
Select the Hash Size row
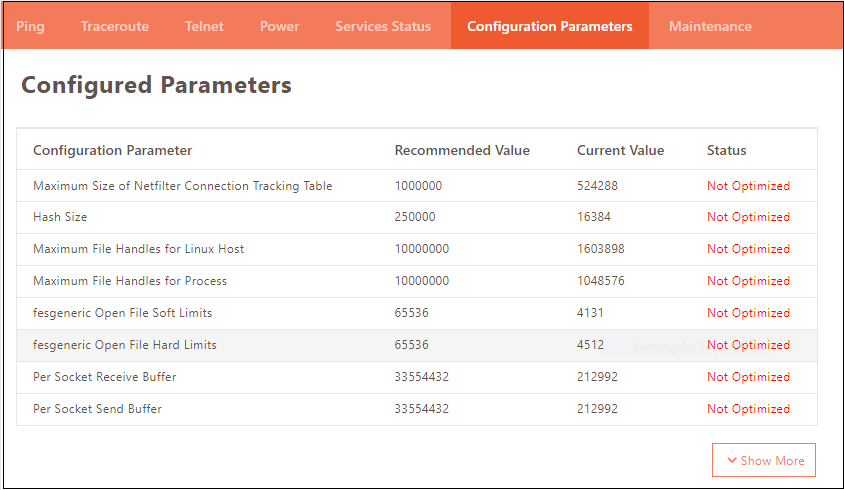point(60,217)
